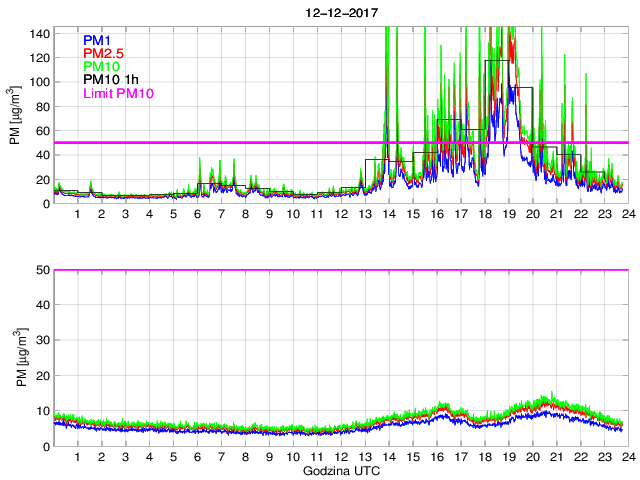Click the magenta Limit PM10 legend label
The width and height of the screenshot is (640, 480).
click(x=120, y=94)
